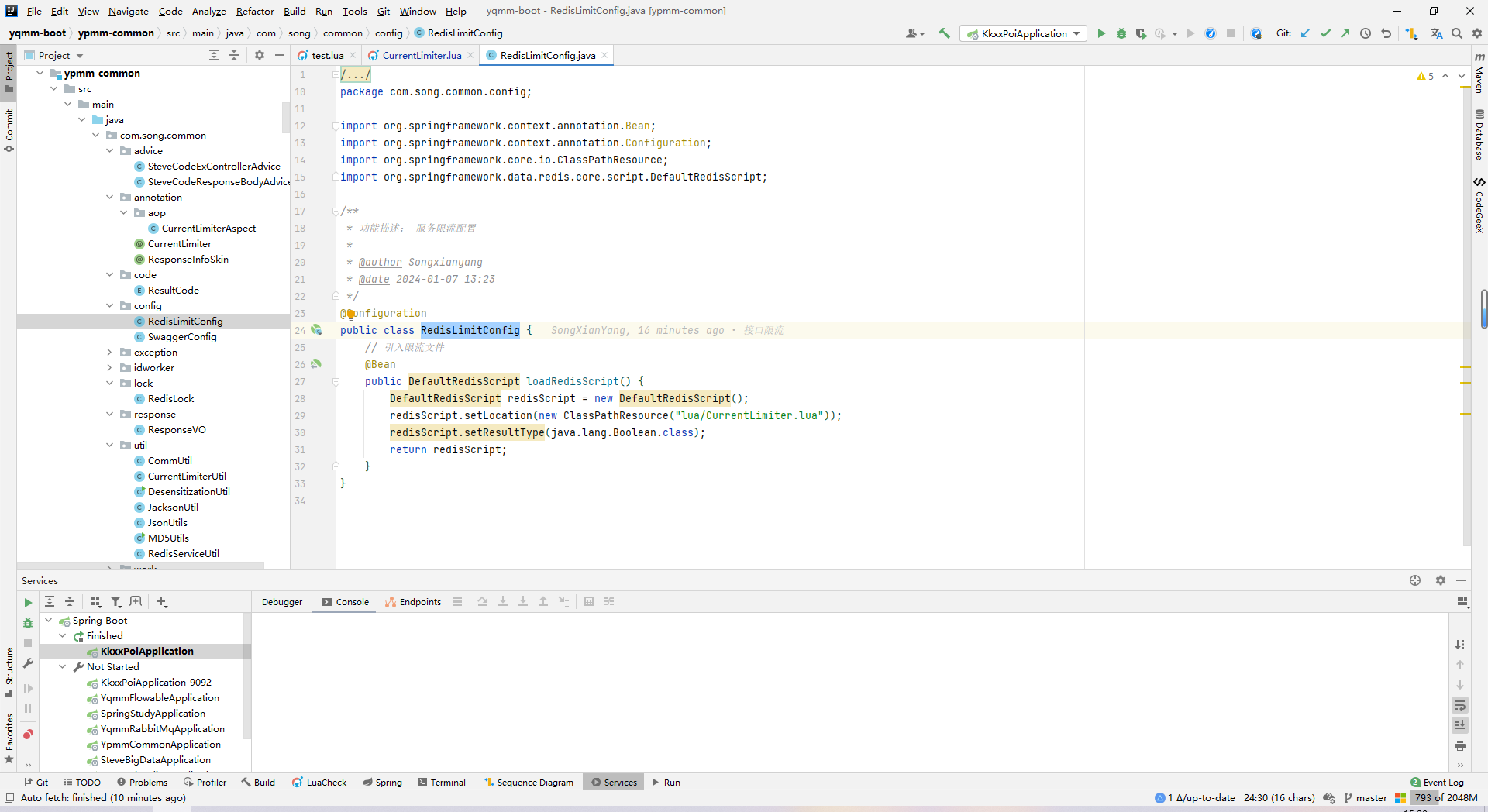
Task: Open IDE settings gear in top toolbar
Action: pos(1477,33)
